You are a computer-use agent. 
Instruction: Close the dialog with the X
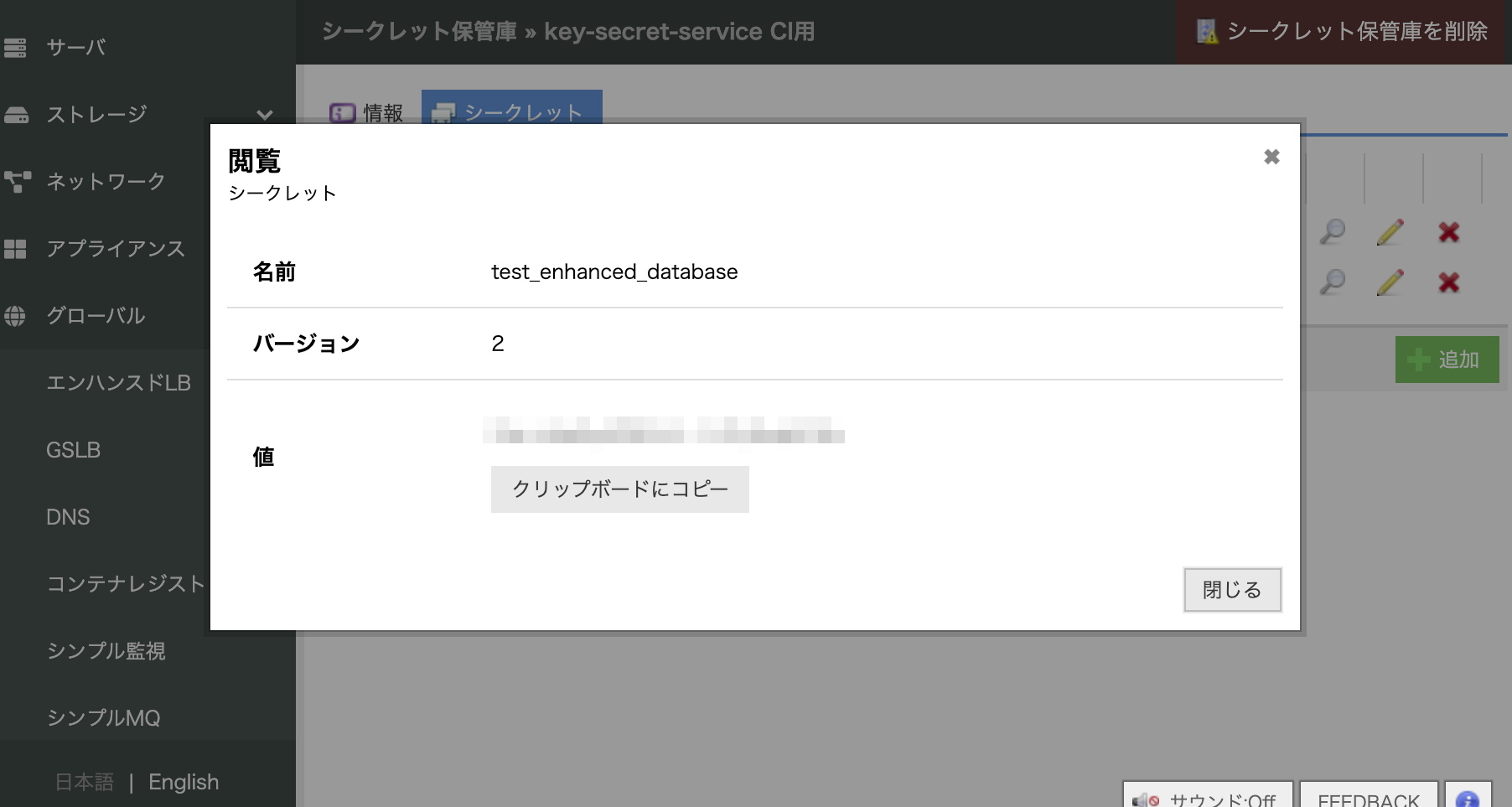click(x=1271, y=157)
